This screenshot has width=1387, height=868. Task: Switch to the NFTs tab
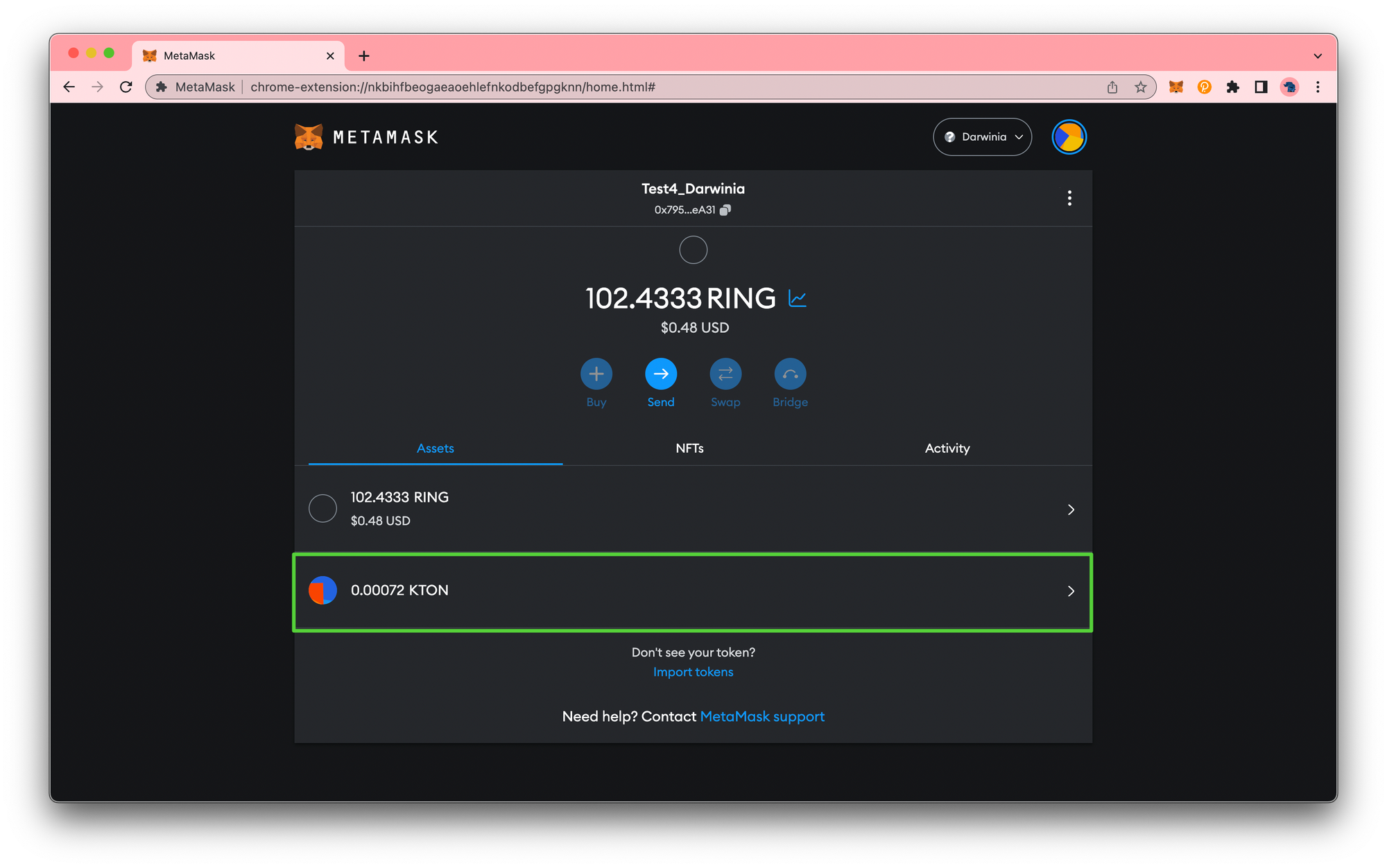(x=689, y=449)
